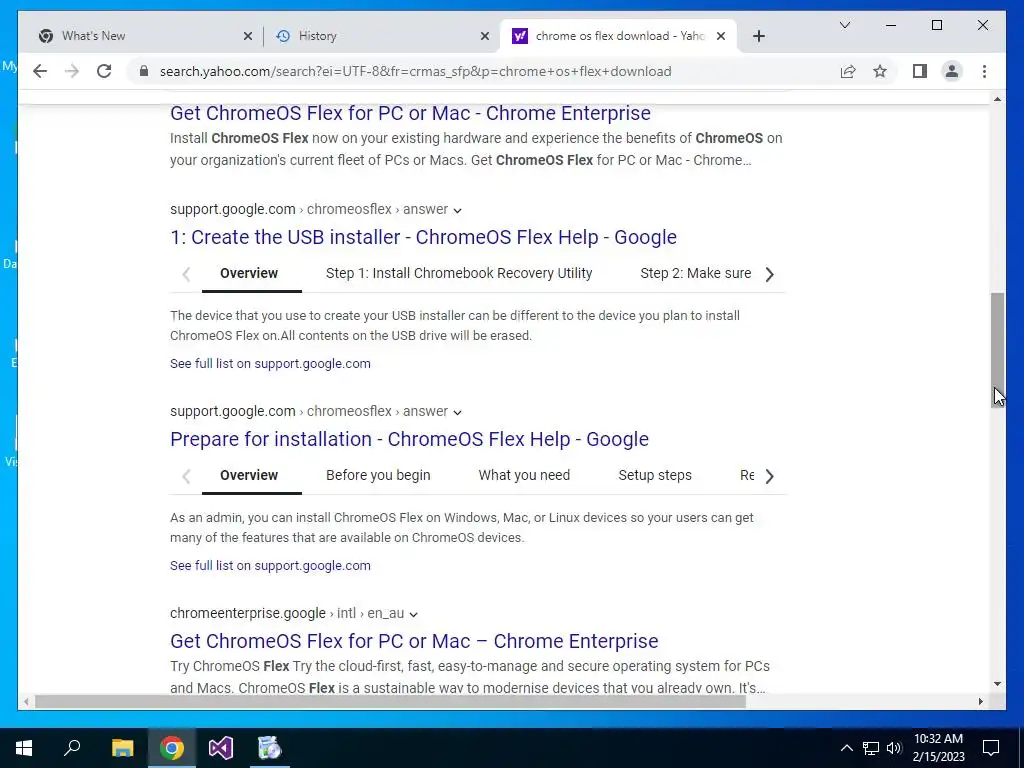Viewport: 1024px width, 768px height.
Task: Advance Prepare for installation tabs with right chevron
Action: (x=769, y=476)
